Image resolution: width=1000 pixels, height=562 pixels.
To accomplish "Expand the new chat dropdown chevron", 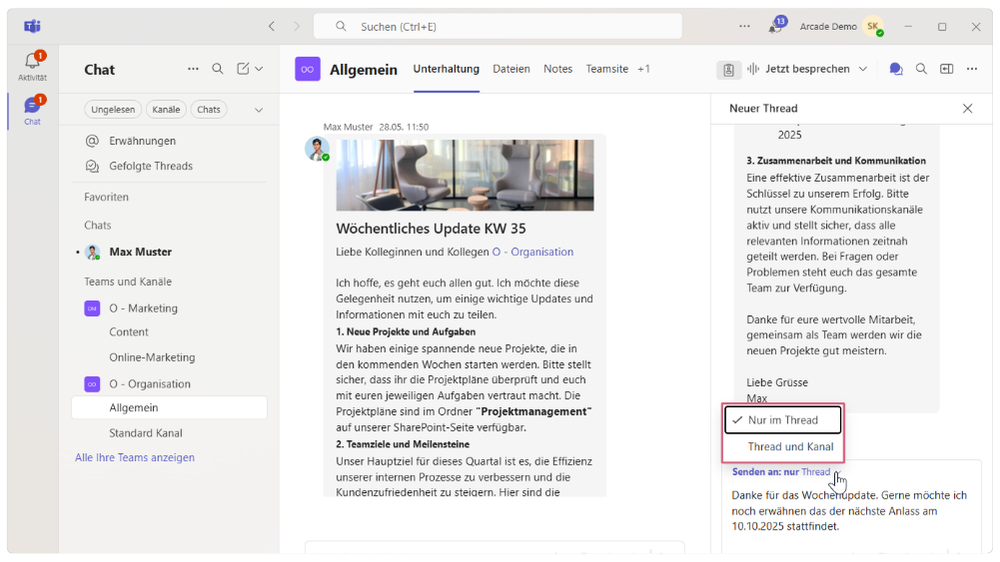I will [x=259, y=68].
